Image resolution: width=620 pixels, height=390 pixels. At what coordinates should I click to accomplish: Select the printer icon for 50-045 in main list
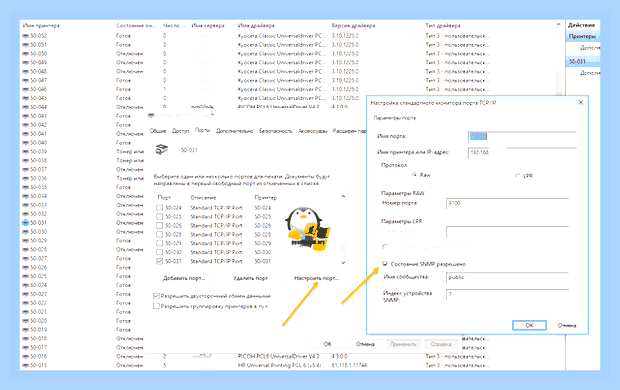click(x=26, y=98)
